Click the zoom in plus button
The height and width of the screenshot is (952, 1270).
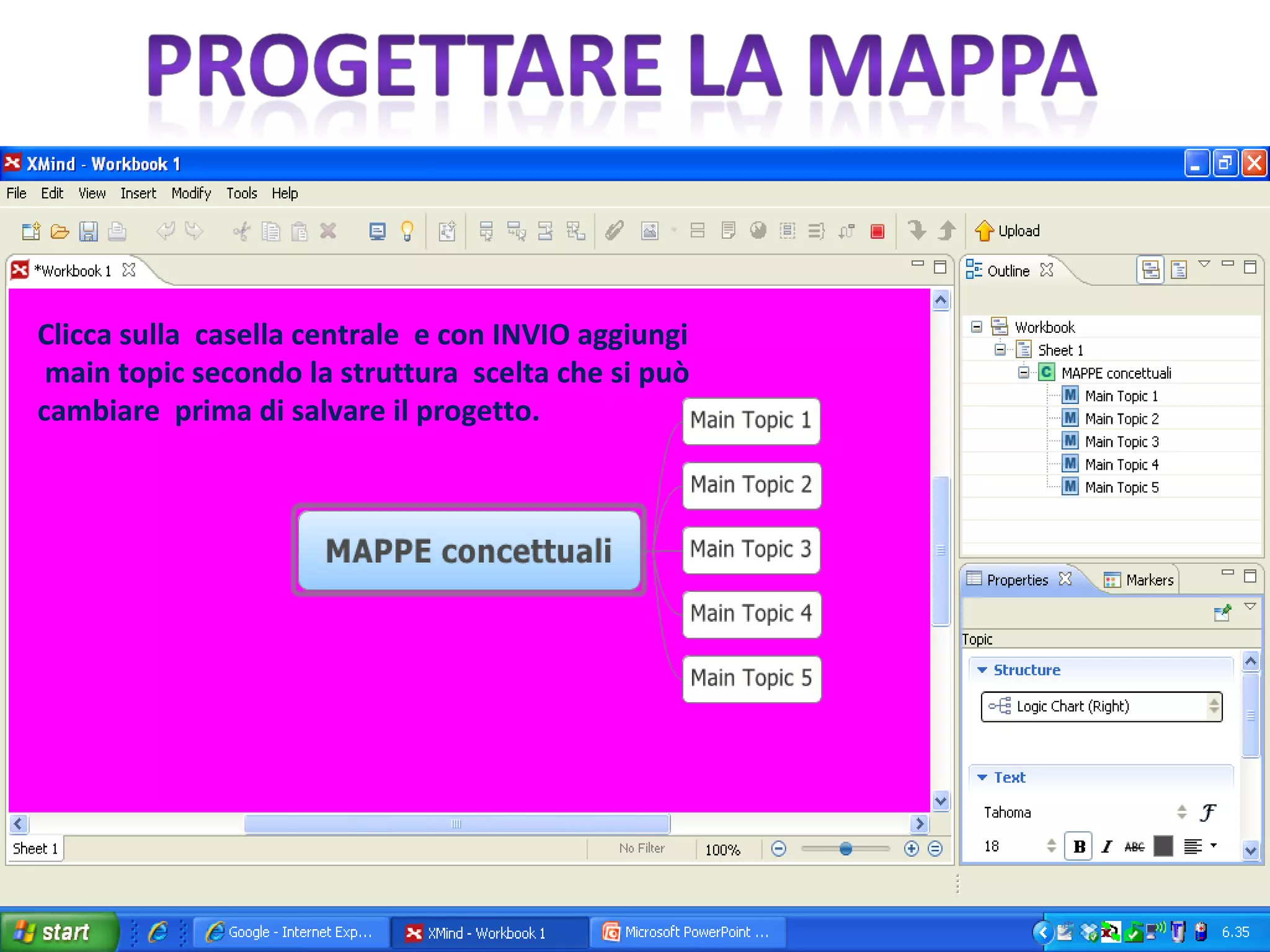(x=911, y=848)
